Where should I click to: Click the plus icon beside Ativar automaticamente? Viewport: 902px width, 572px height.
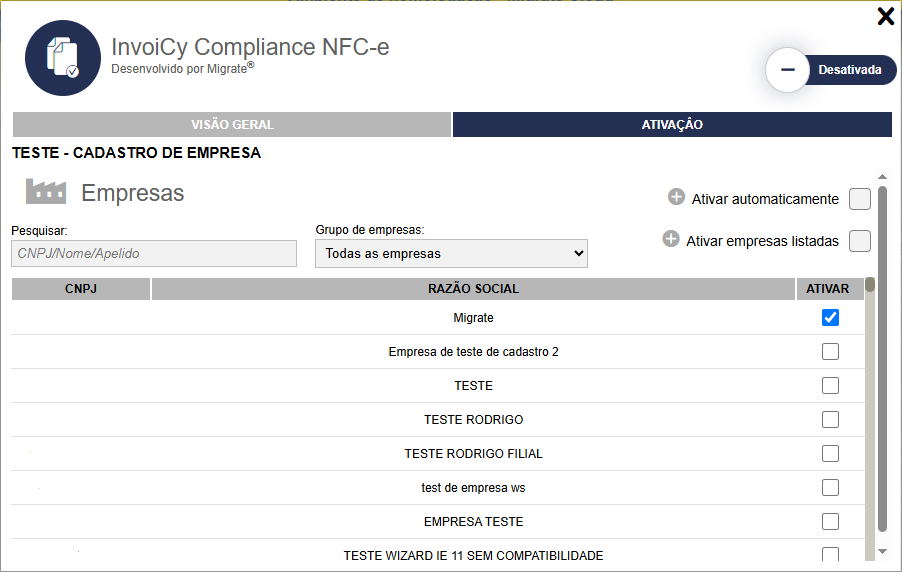click(676, 198)
